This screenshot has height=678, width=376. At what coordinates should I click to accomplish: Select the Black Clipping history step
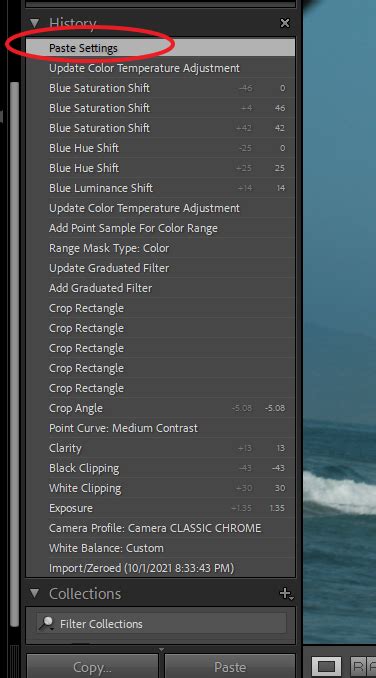point(161,468)
